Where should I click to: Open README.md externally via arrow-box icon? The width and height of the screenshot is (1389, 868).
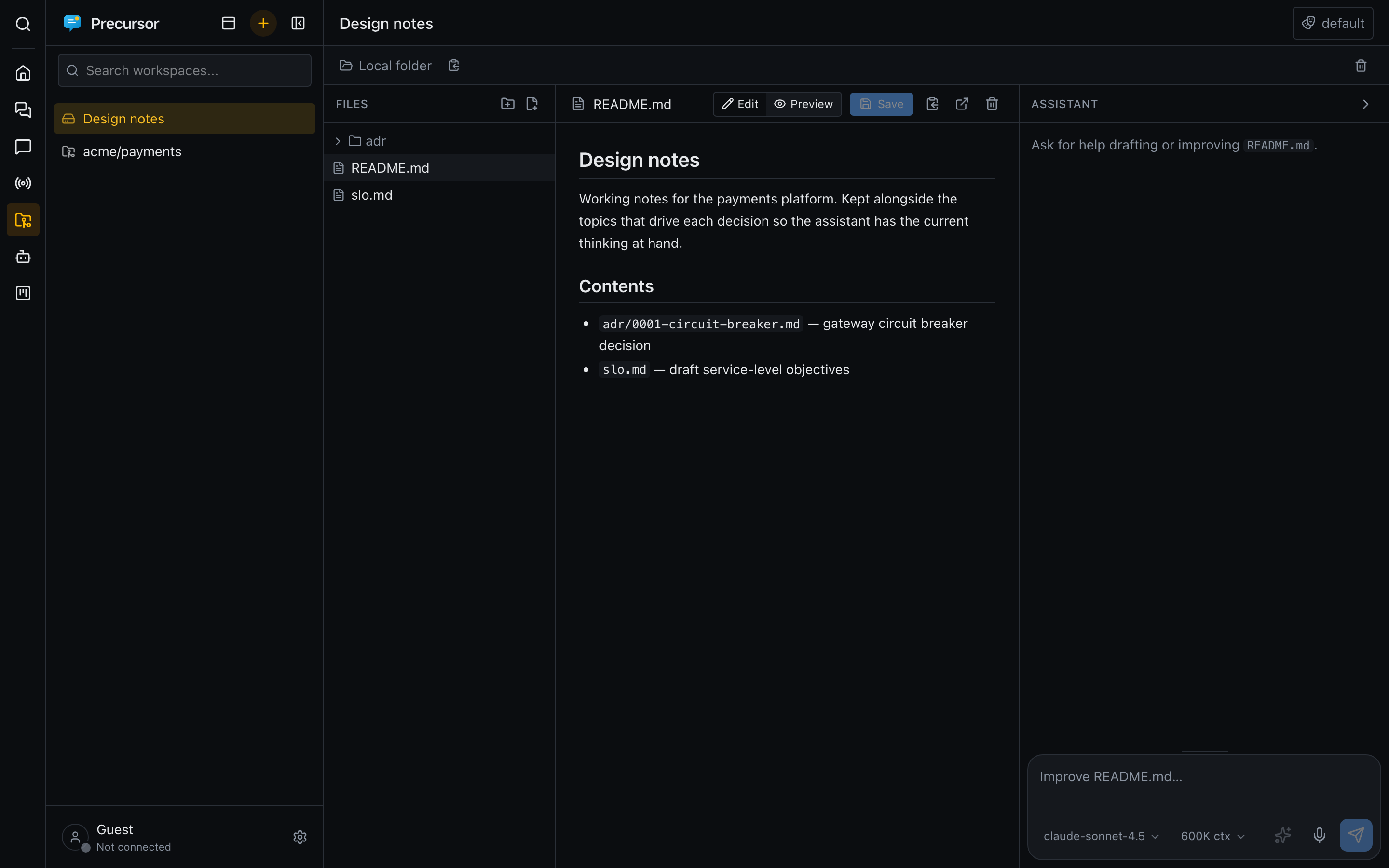(962, 104)
